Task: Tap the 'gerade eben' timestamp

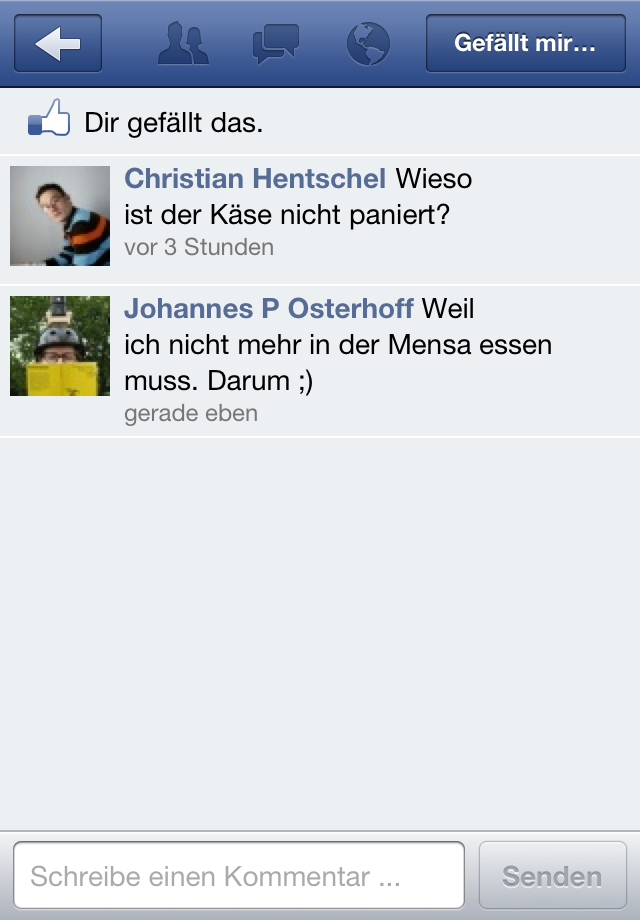Action: [x=191, y=414]
